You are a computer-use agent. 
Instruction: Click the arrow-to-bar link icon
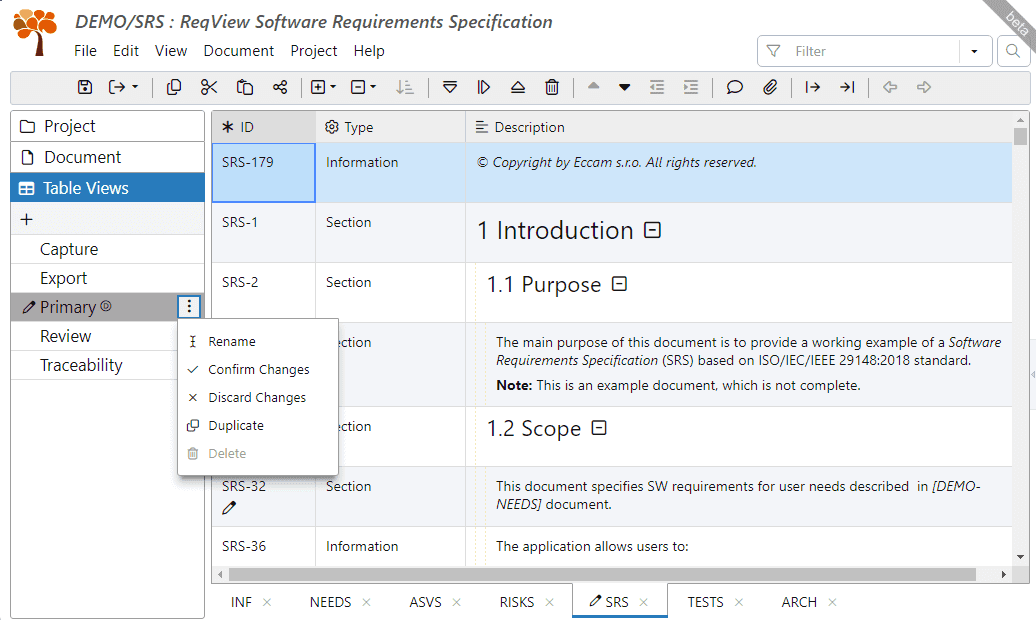click(847, 87)
